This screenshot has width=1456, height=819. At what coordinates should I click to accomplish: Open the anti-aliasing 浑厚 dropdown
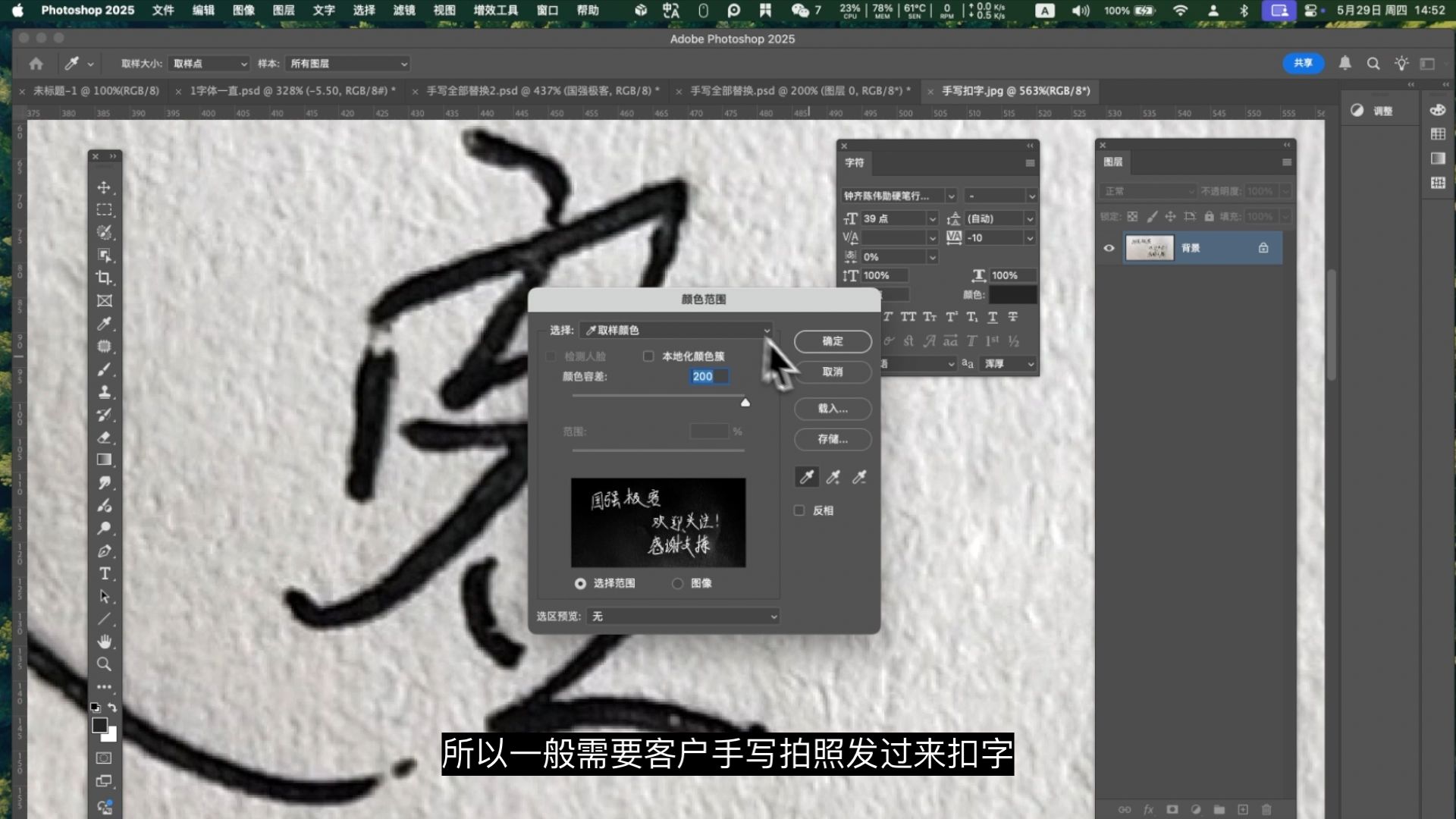1008,364
